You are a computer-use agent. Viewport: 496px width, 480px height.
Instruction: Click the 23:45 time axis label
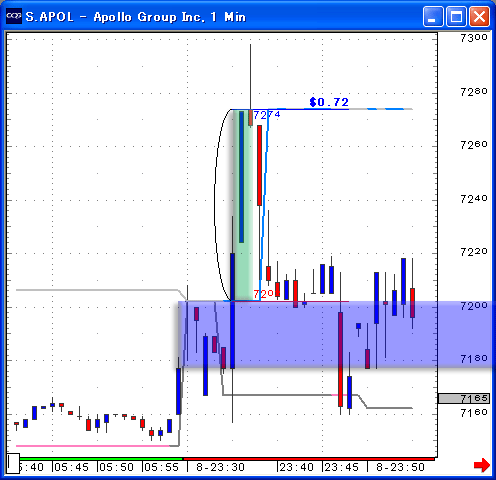pyautogui.click(x=341, y=467)
